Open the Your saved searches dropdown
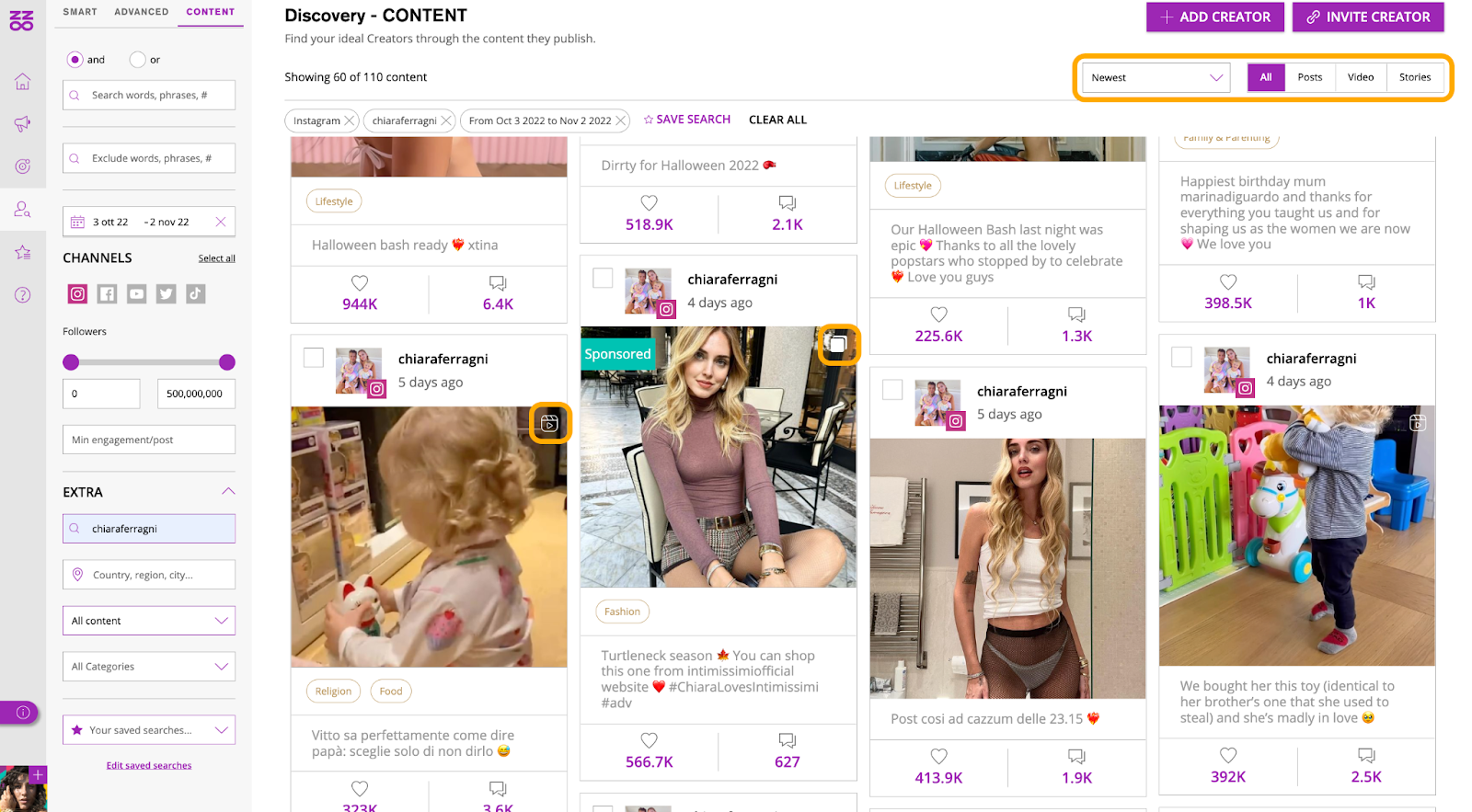The height and width of the screenshot is (812, 1472). click(149, 730)
